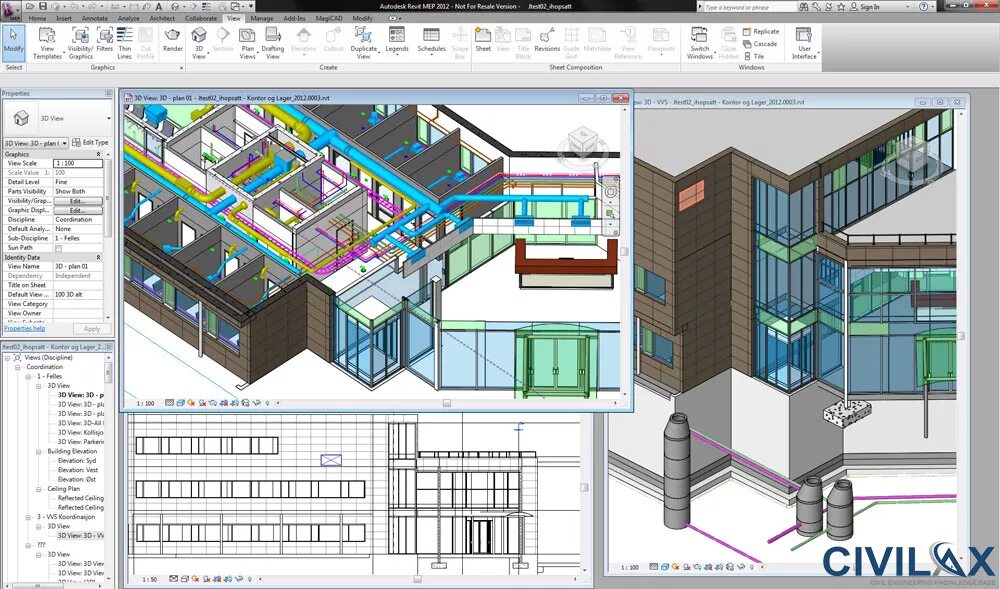This screenshot has width=1000, height=589.
Task: Click Edit button for Graphic Display row
Action: [77, 210]
